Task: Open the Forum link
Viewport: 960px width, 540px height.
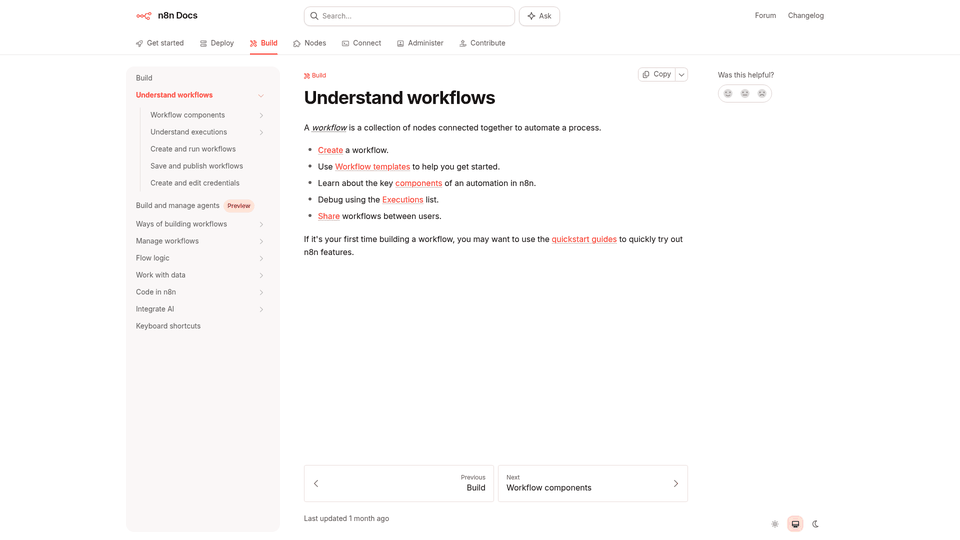Action: [x=765, y=16]
